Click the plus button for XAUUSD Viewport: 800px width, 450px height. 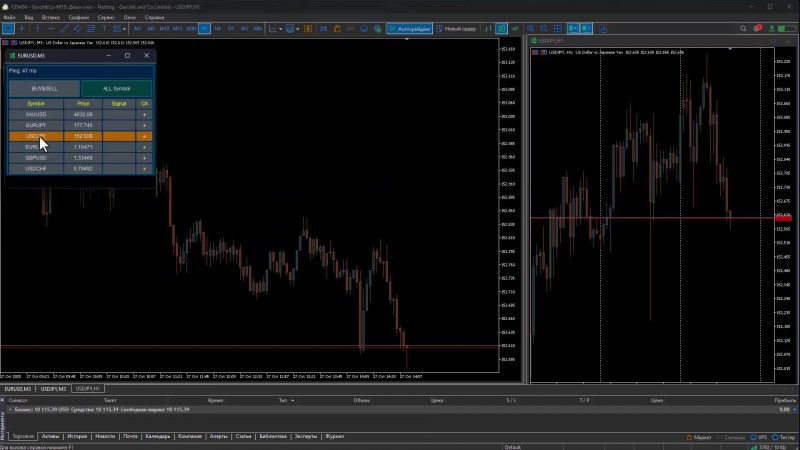[x=144, y=115]
